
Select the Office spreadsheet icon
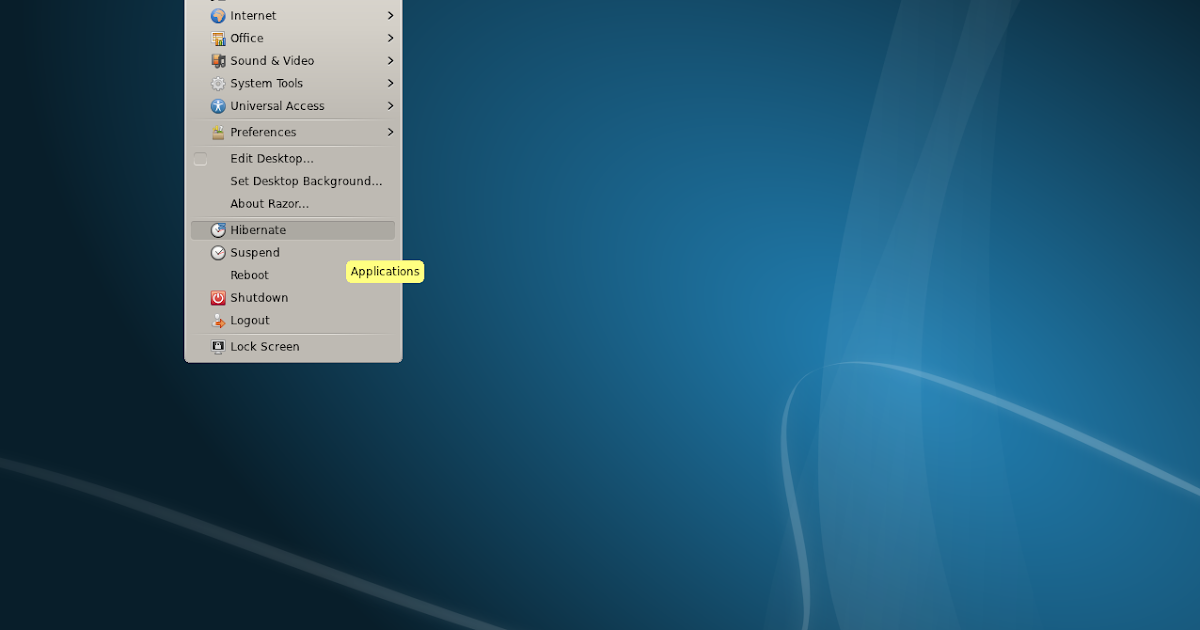(218, 38)
